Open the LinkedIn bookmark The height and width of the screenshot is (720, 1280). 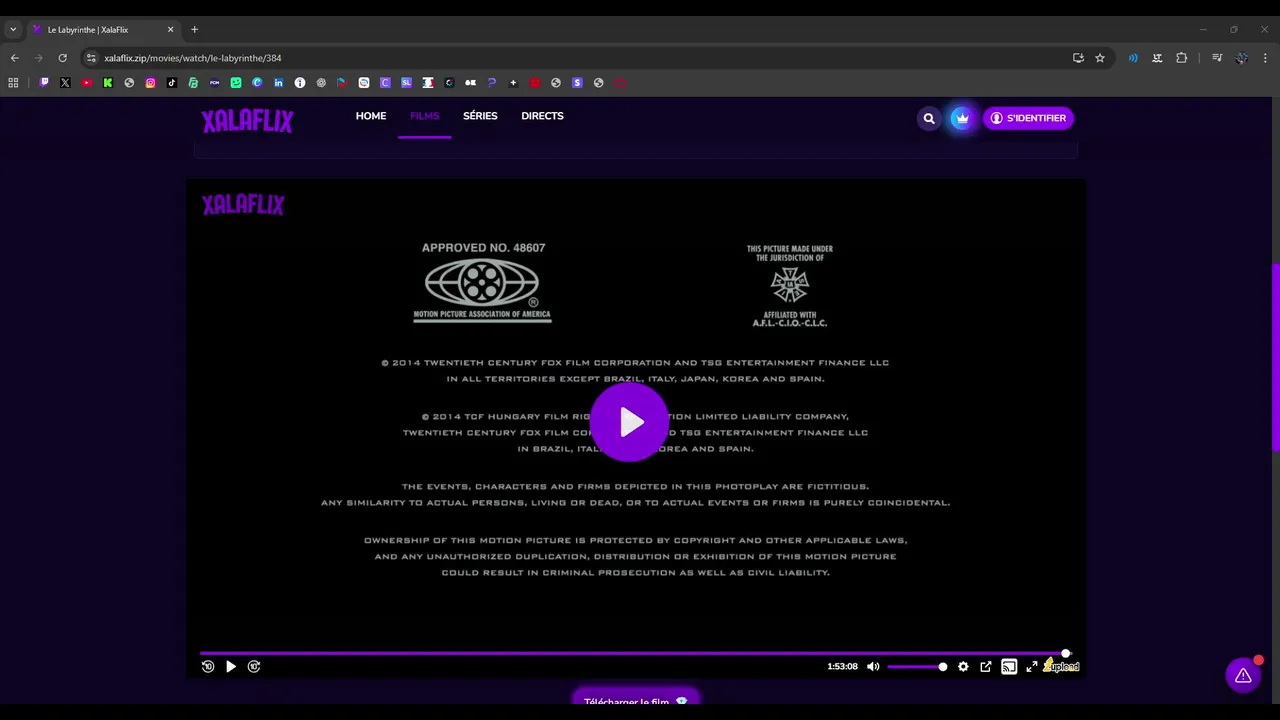tap(278, 83)
